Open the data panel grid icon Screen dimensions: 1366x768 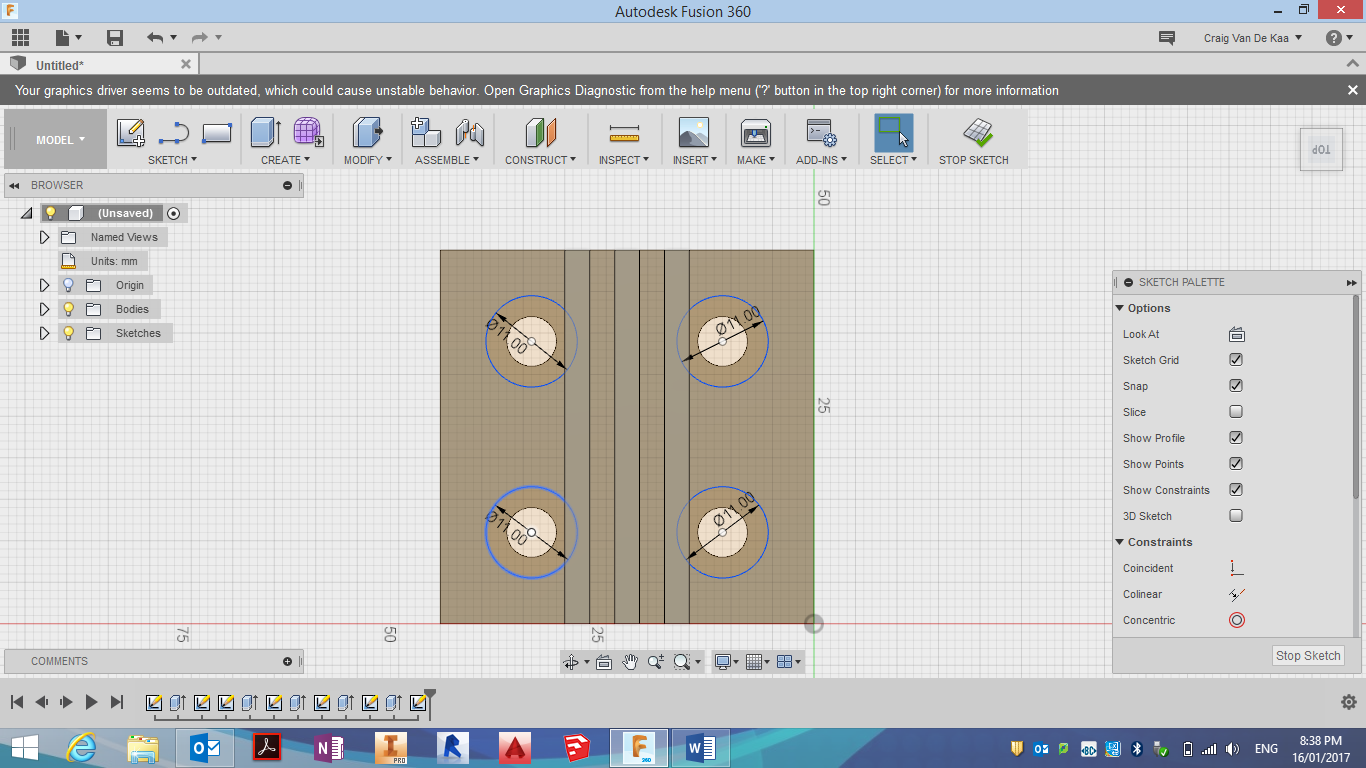tap(20, 38)
